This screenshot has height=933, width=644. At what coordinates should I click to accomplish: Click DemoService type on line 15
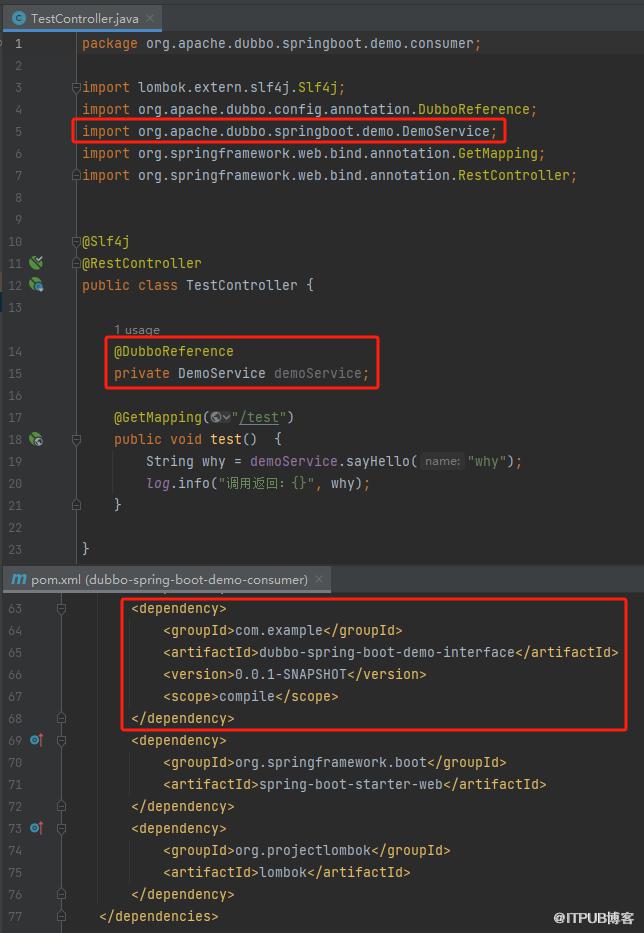click(x=221, y=373)
